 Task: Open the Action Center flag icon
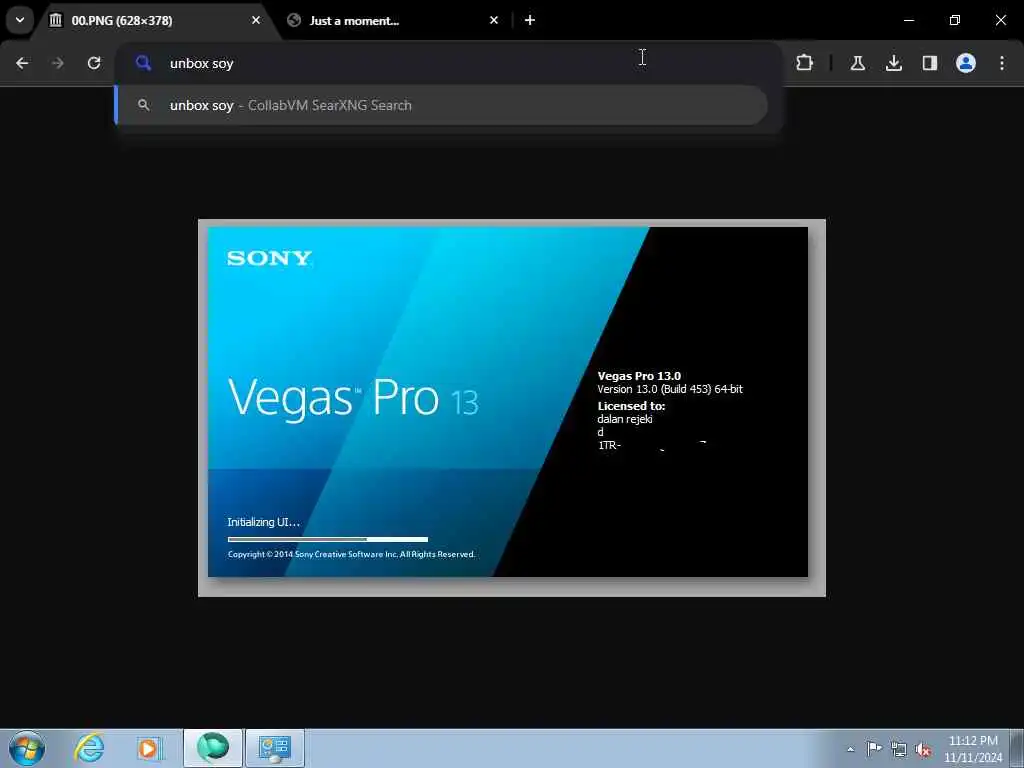click(874, 748)
